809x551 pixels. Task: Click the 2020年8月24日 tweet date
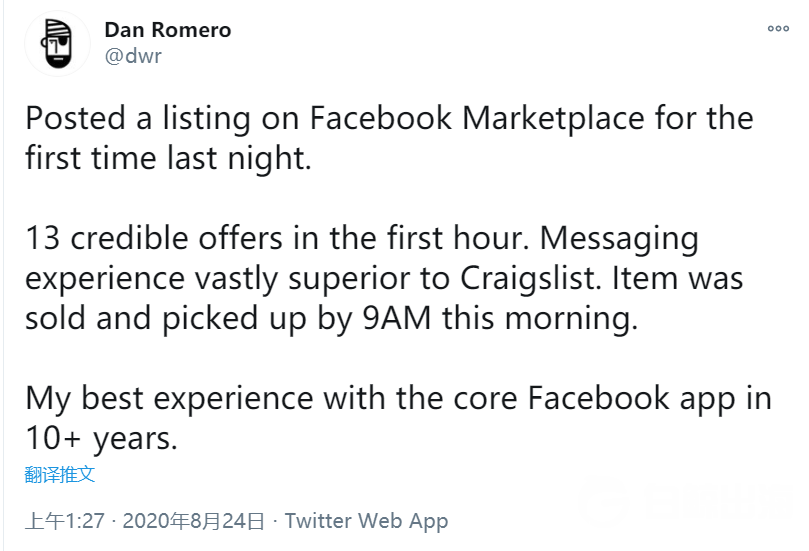pyautogui.click(x=195, y=521)
